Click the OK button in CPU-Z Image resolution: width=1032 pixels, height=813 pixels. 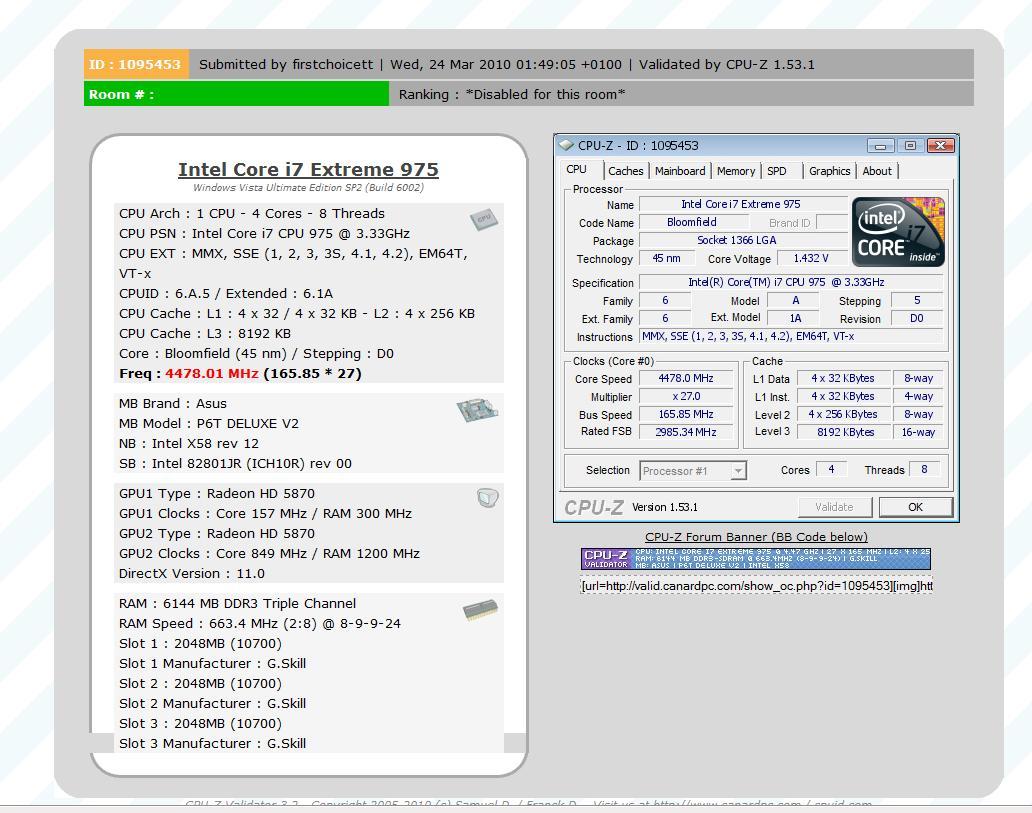point(916,507)
